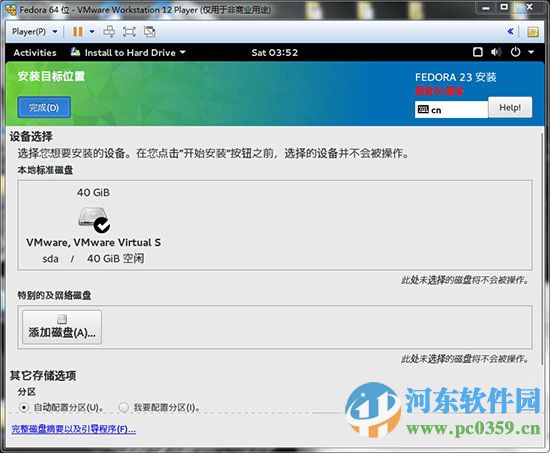
Task: Click the checkmark badge on the disk
Action: coord(102,225)
